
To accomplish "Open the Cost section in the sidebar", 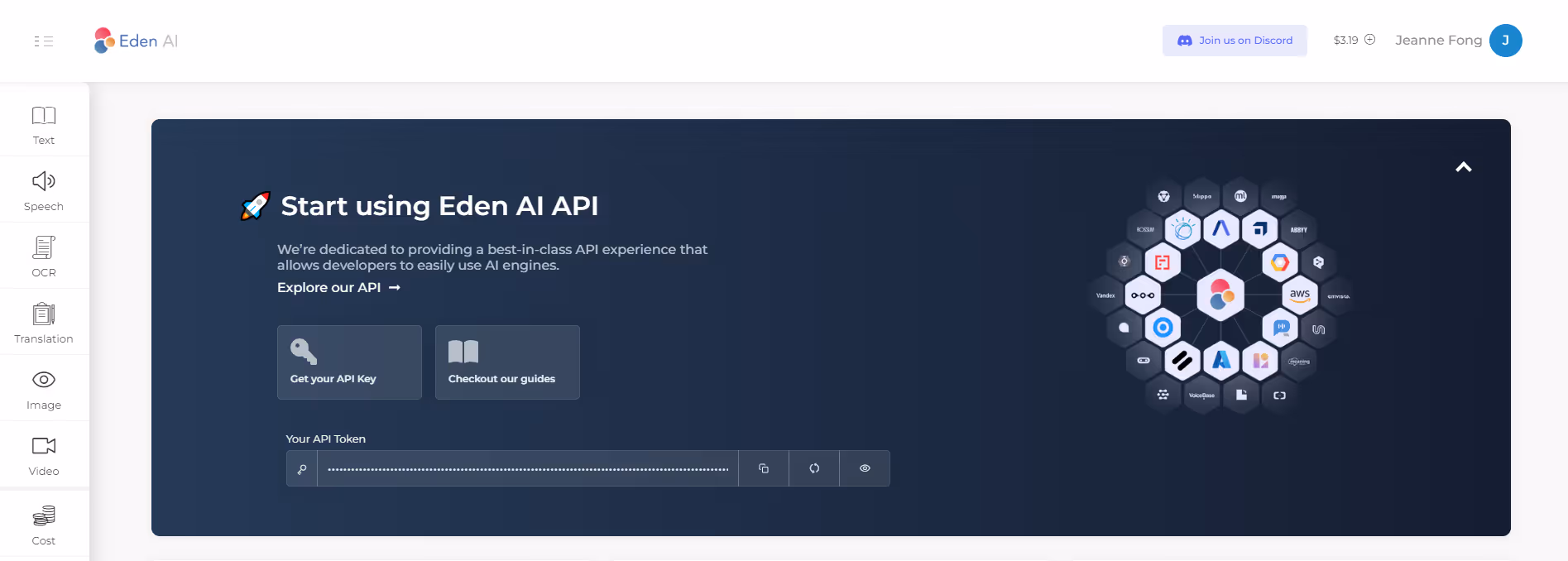I will [x=44, y=526].
